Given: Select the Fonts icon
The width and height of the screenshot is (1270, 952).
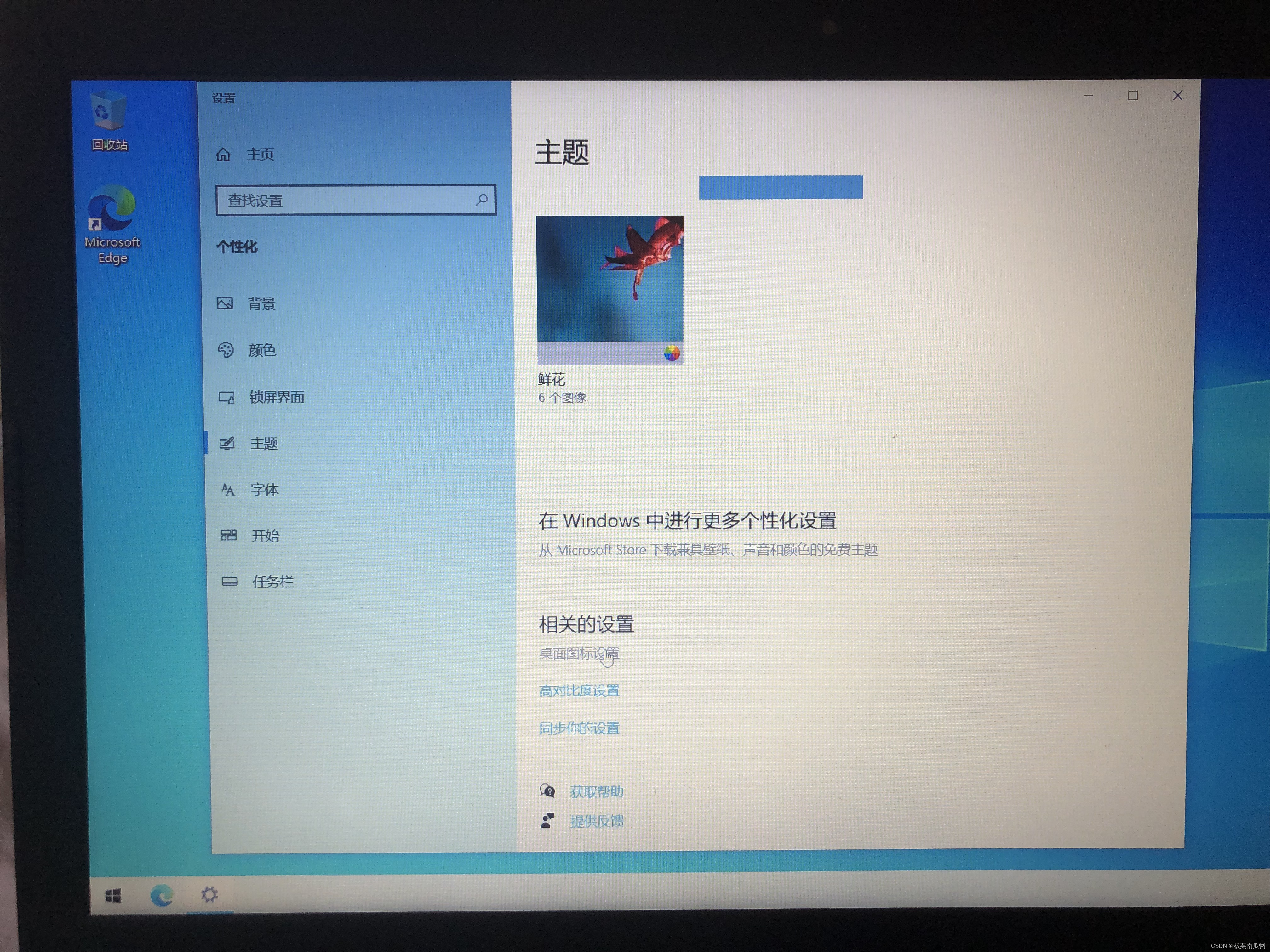Looking at the screenshot, I should point(228,490).
